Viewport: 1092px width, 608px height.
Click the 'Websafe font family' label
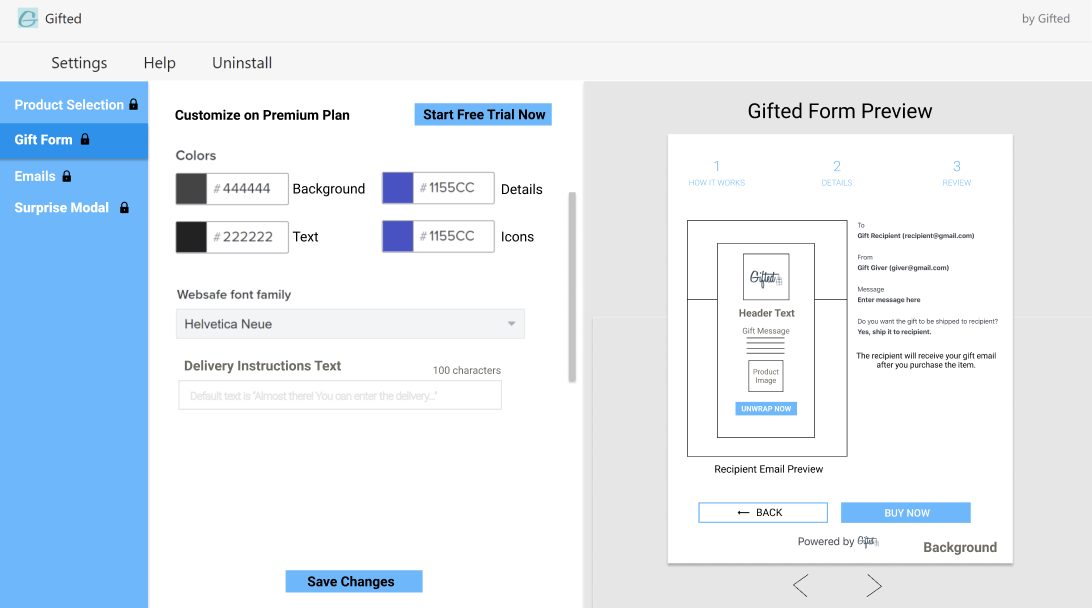click(x=234, y=295)
